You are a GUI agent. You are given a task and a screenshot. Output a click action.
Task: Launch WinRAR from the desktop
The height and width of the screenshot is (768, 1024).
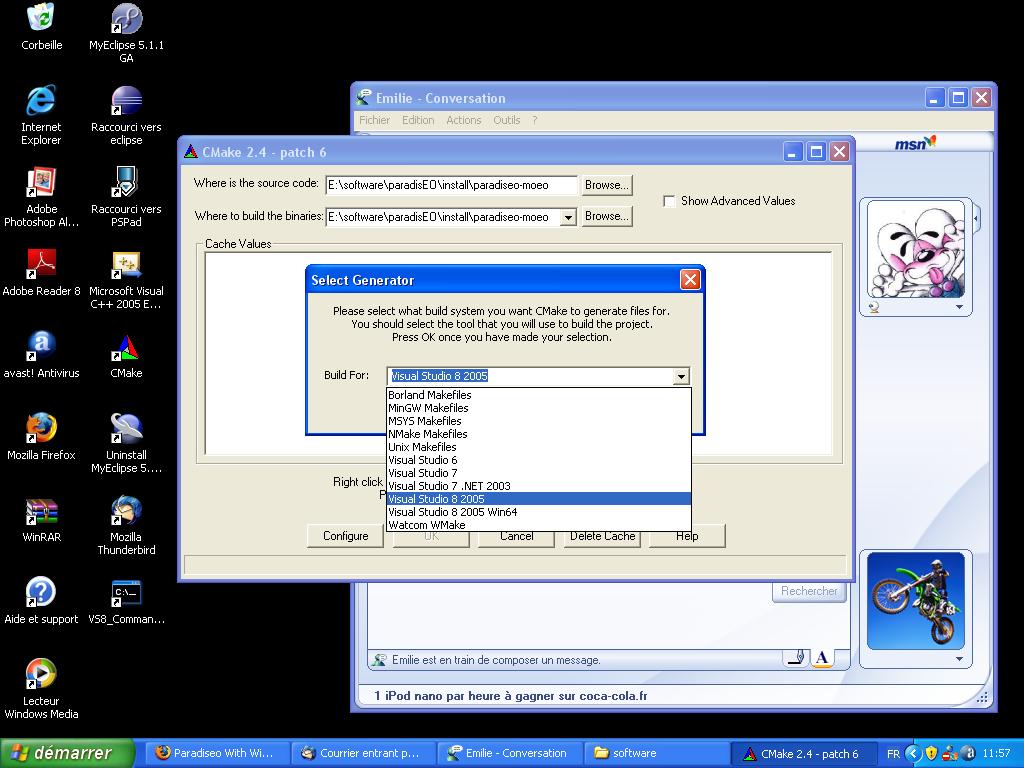pyautogui.click(x=41, y=512)
